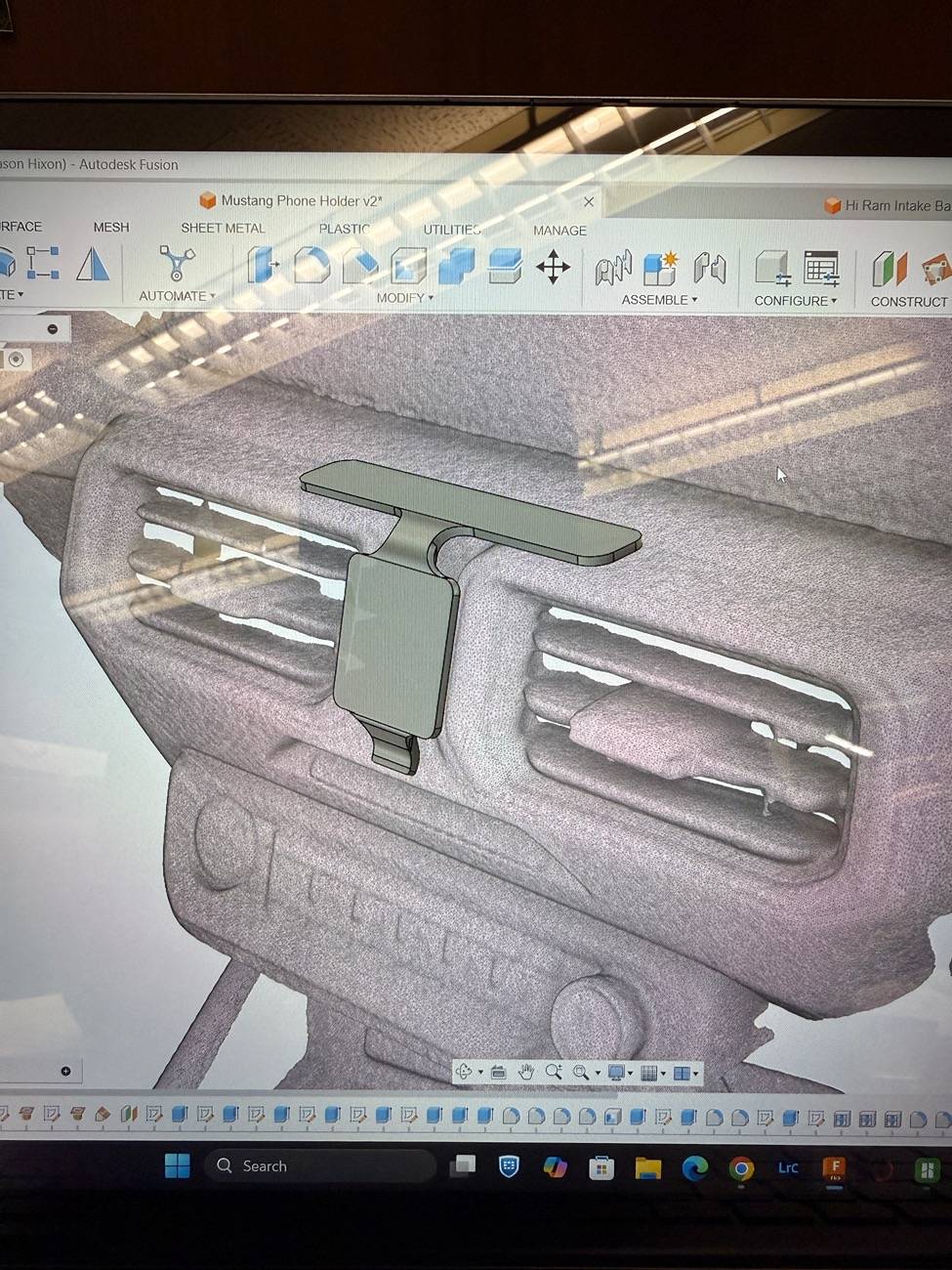Open File Explorer from taskbar
Viewport: 952px width, 1270px height.
[647, 1167]
